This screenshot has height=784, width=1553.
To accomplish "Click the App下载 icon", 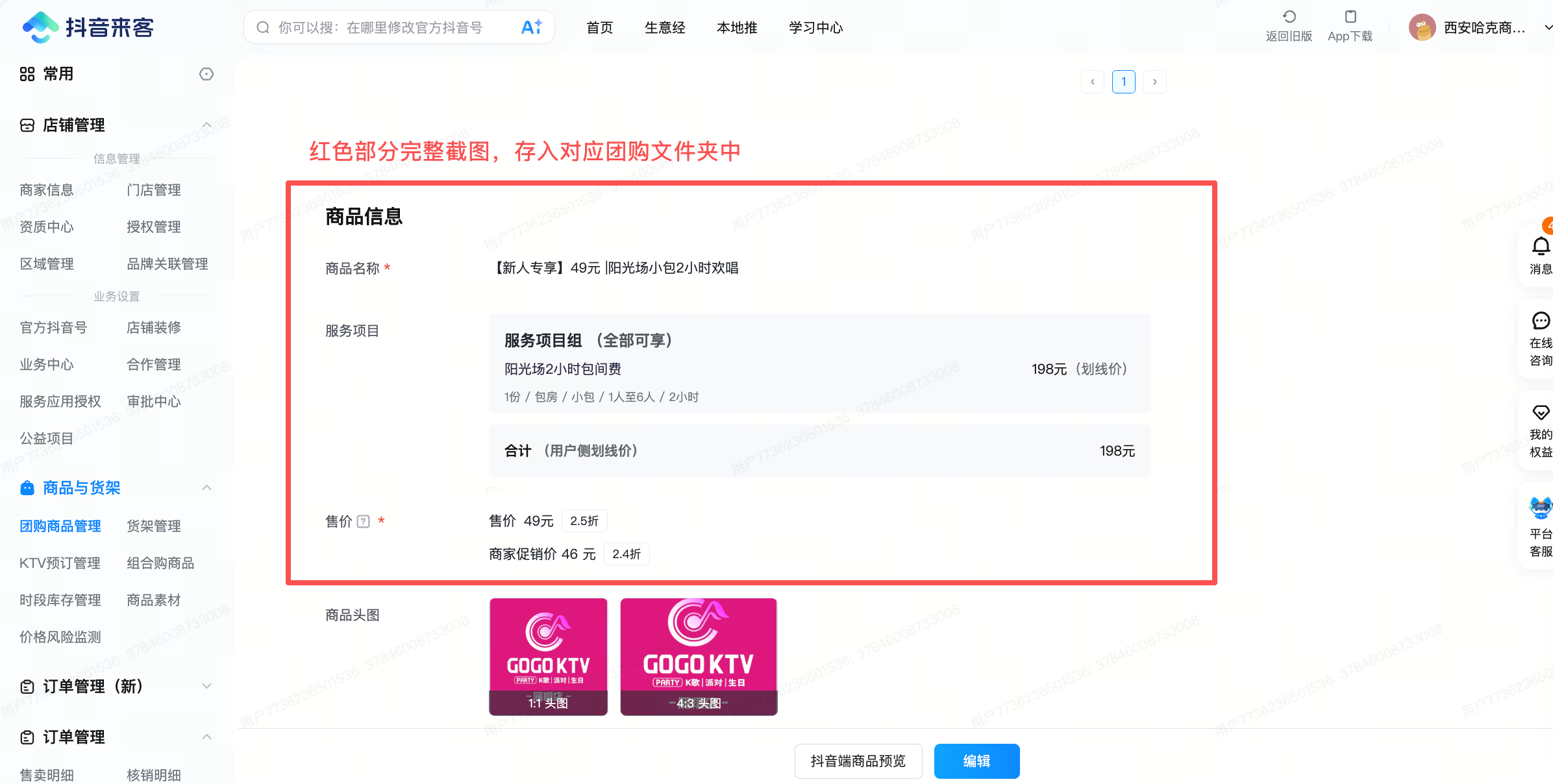I will (x=1350, y=17).
